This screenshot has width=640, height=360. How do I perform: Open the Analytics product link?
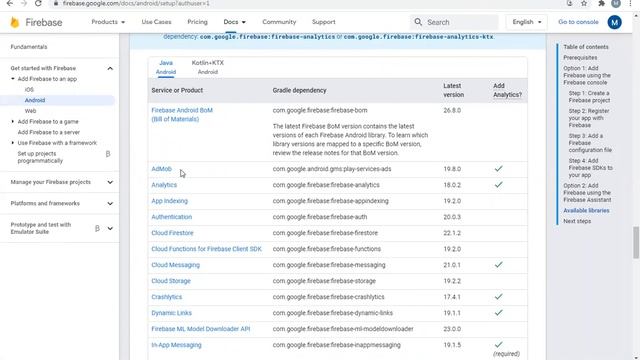[x=164, y=185]
